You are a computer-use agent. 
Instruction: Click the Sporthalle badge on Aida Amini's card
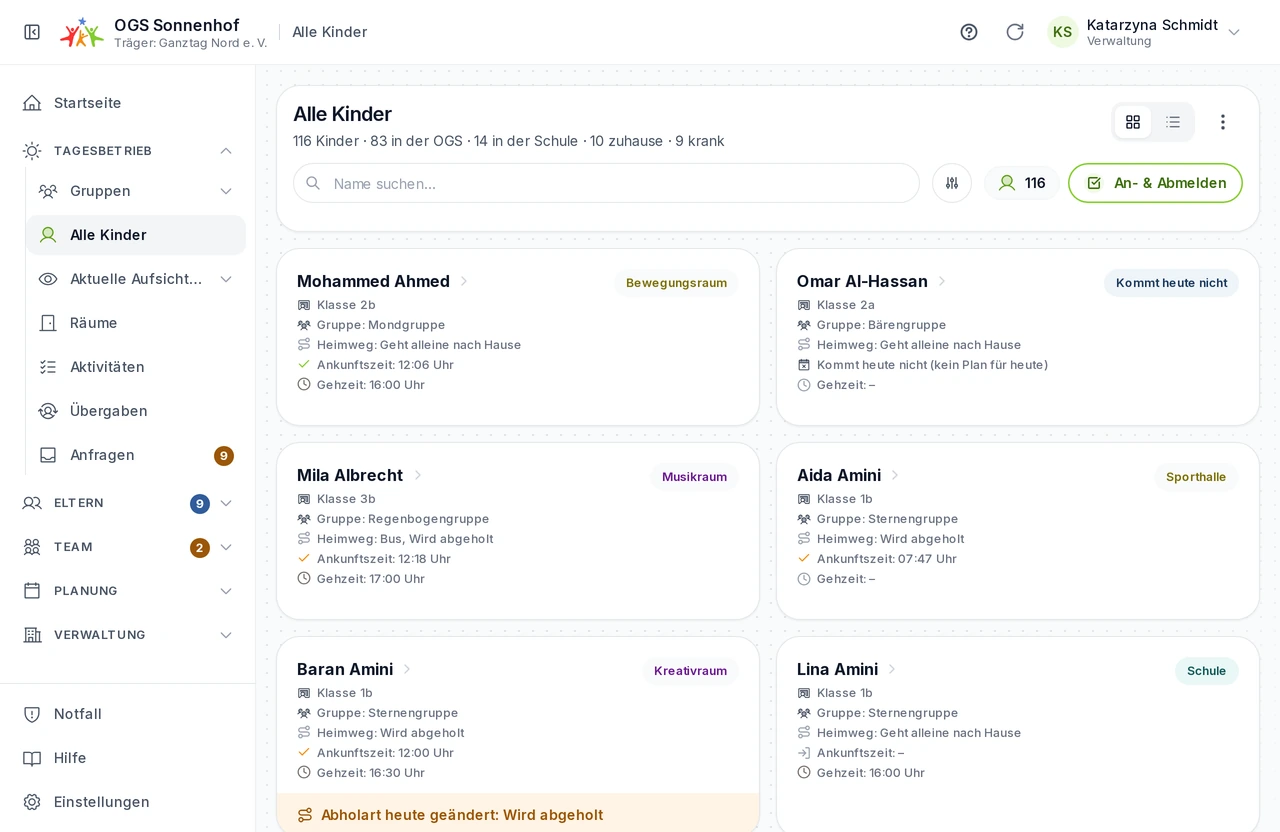pyautogui.click(x=1196, y=477)
